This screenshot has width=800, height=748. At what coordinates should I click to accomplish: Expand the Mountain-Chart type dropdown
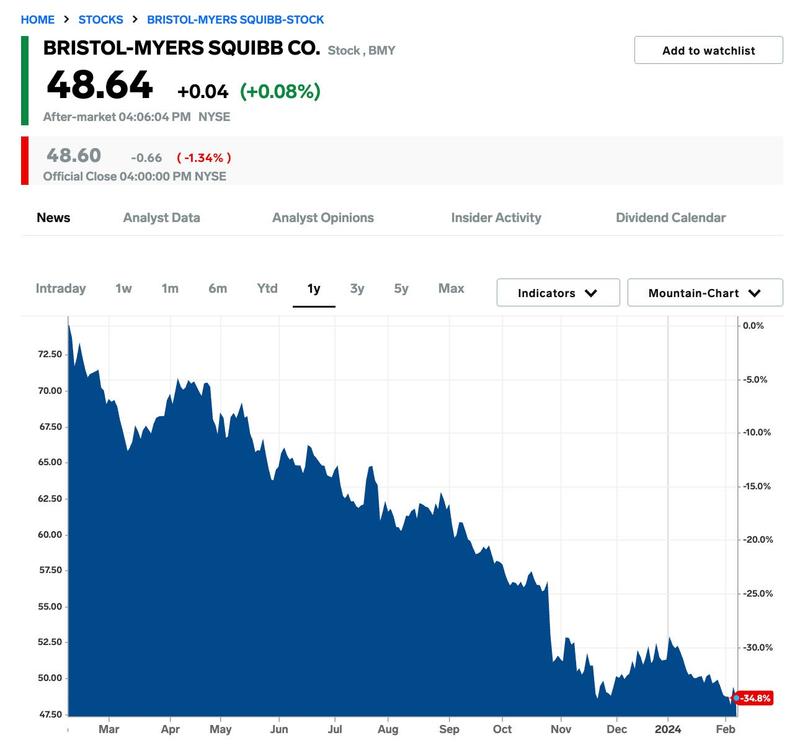[x=705, y=293]
